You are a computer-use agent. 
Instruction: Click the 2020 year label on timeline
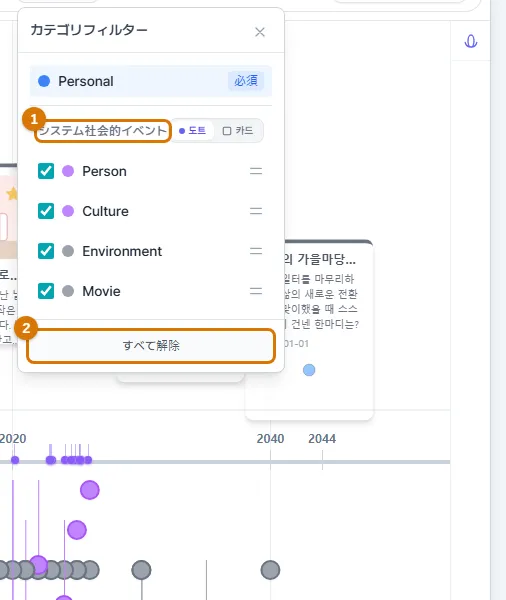[13, 439]
